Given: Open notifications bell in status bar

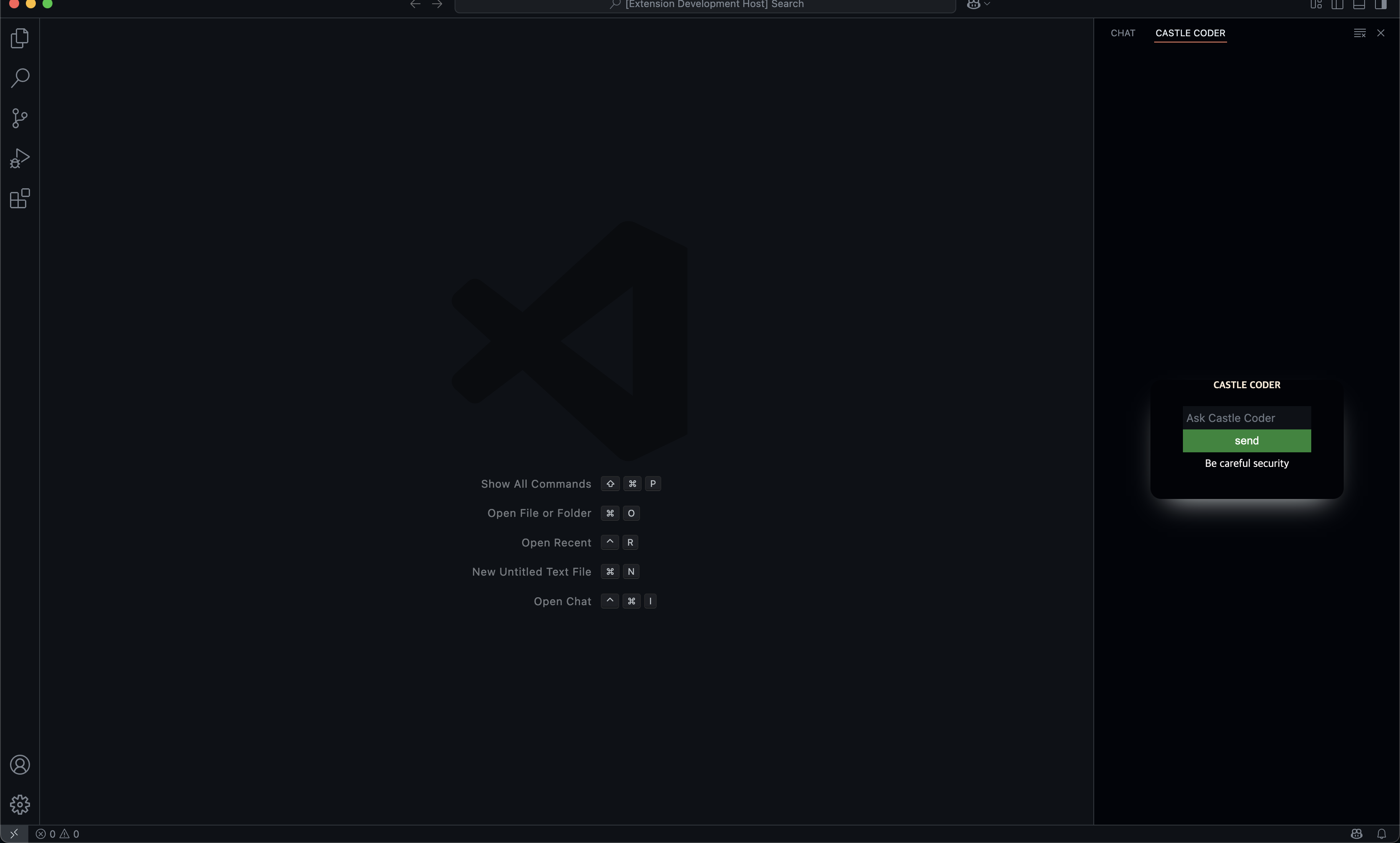Looking at the screenshot, I should click(x=1381, y=833).
